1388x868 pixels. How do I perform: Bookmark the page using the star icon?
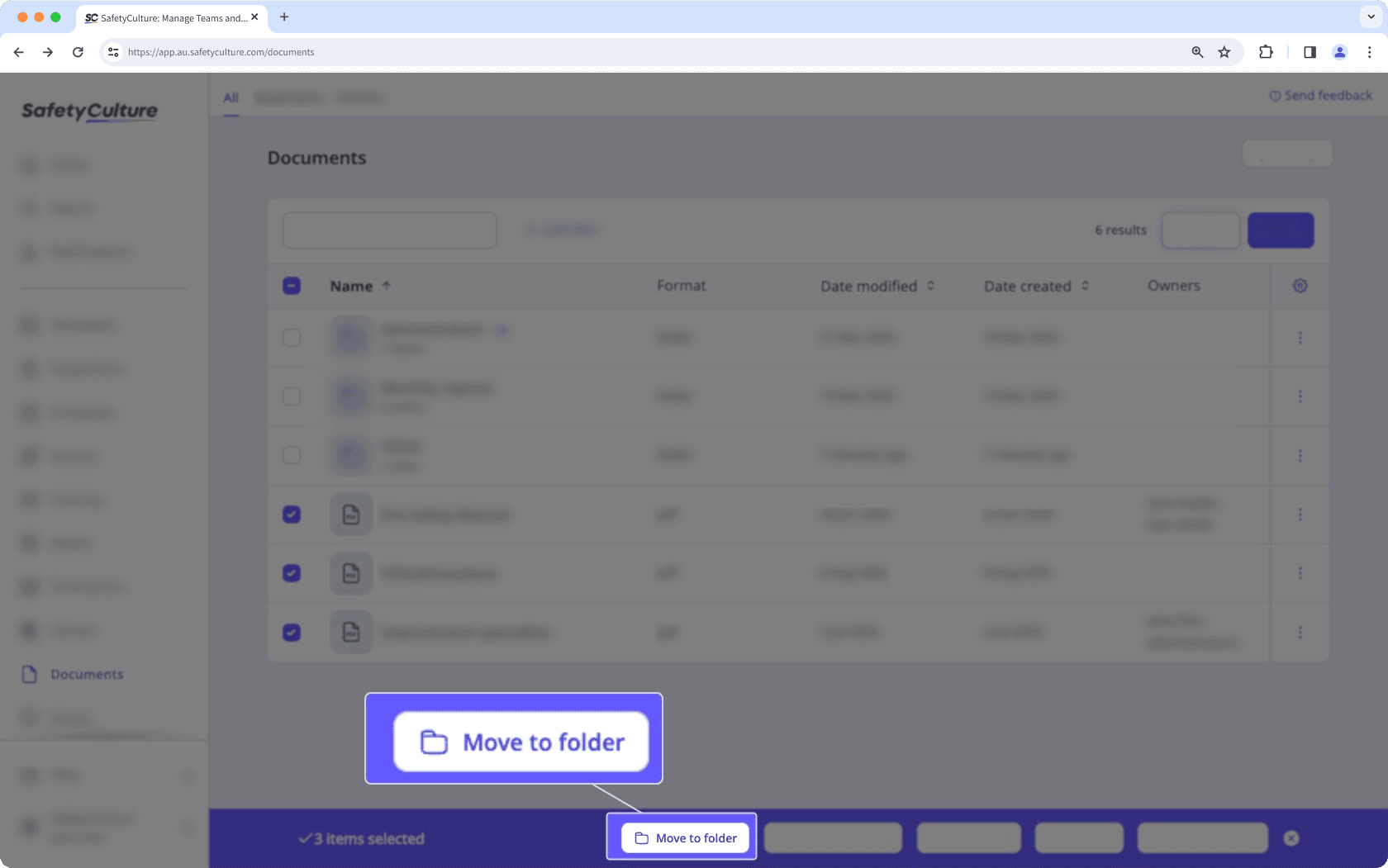click(1224, 51)
